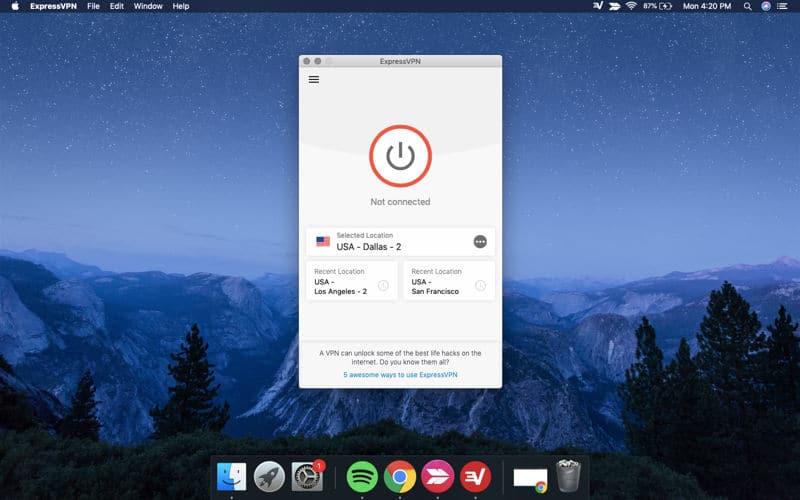Toggle the VPN power connect button
The height and width of the screenshot is (500, 800).
(401, 156)
